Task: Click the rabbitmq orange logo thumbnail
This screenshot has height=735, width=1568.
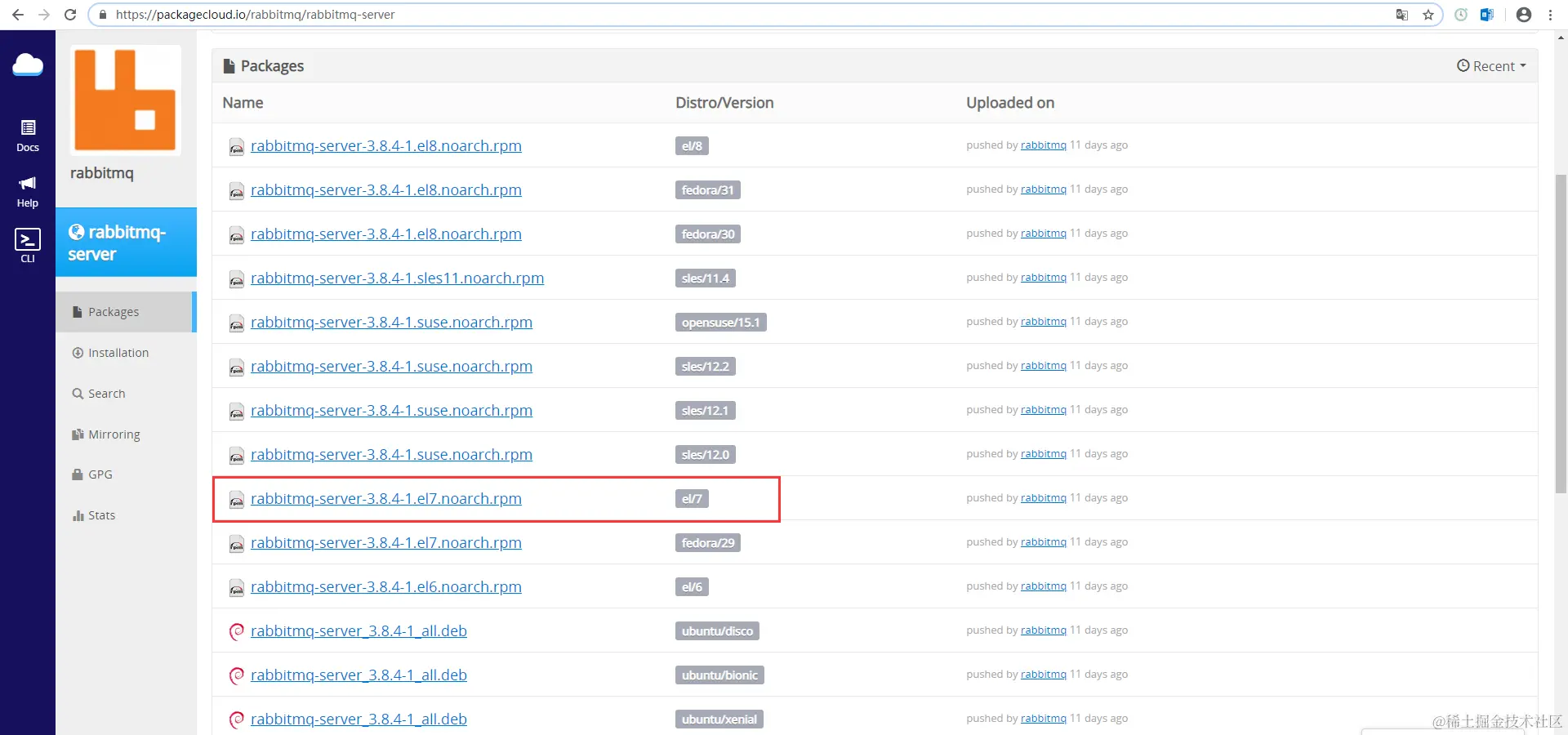Action: point(125,100)
